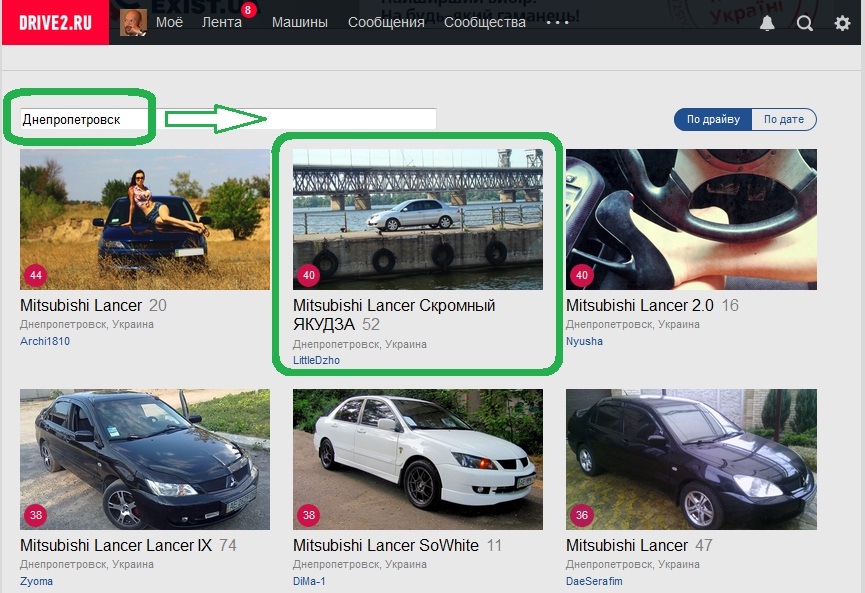Open user Nyusha profile link
This screenshot has width=865, height=593.
(x=584, y=341)
